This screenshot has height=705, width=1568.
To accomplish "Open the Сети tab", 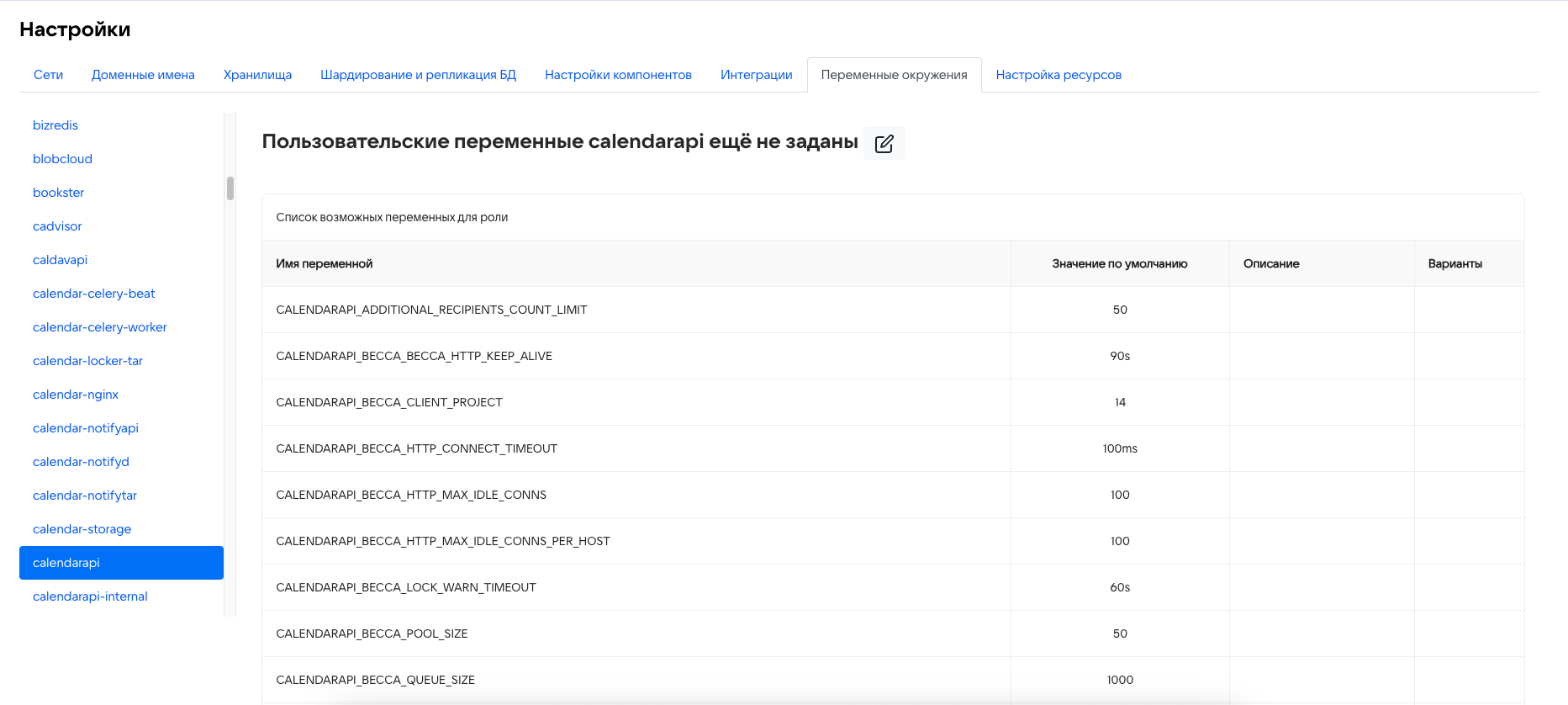I will point(49,75).
